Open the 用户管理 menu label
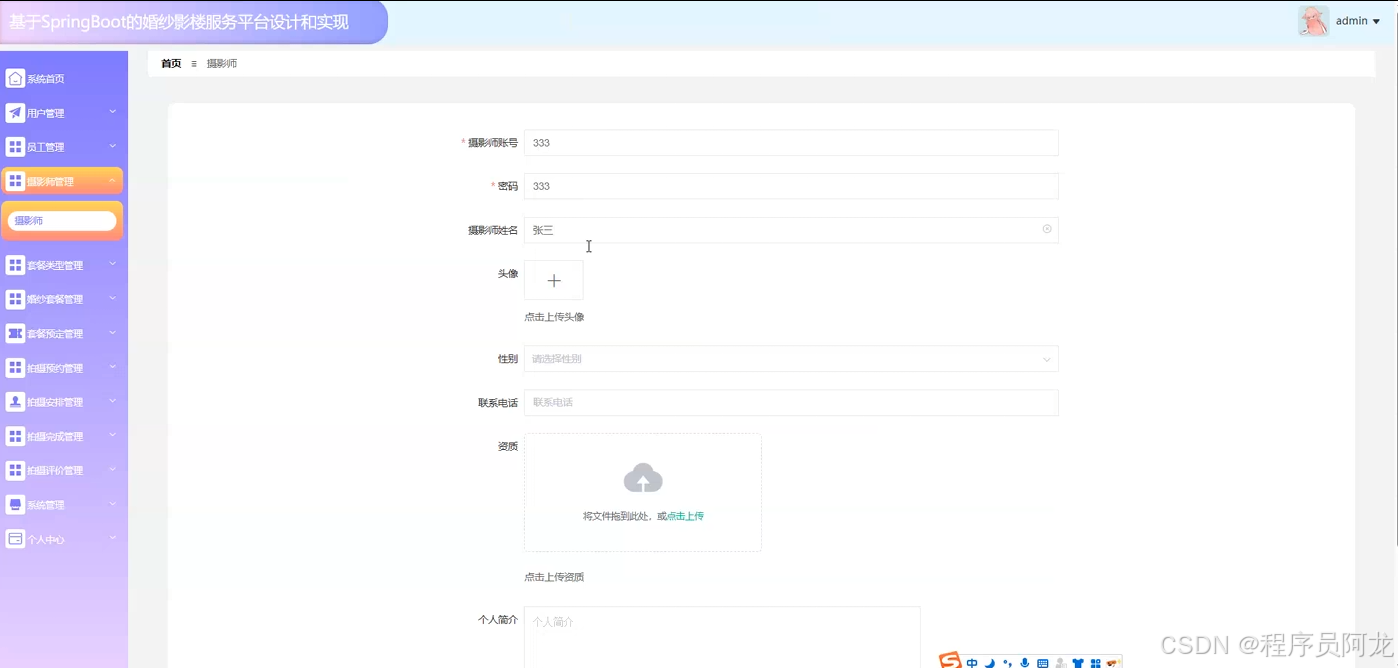The width and height of the screenshot is (1398, 668). pos(45,114)
